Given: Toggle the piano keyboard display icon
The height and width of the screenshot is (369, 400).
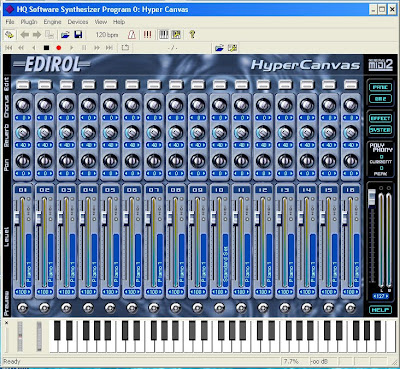Looking at the screenshot, I should pyautogui.click(x=163, y=35).
